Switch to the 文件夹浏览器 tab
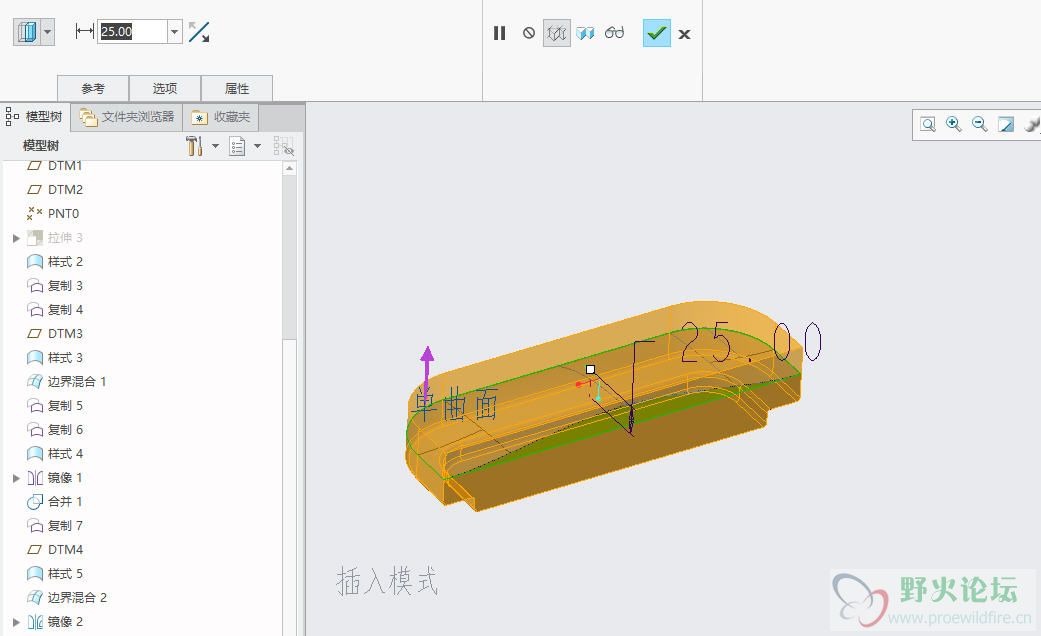This screenshot has height=636, width=1041. coord(126,118)
